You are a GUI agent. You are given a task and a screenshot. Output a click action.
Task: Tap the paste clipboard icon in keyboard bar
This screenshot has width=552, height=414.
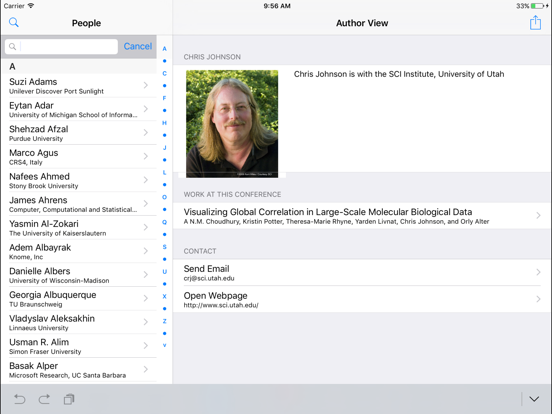(x=69, y=399)
